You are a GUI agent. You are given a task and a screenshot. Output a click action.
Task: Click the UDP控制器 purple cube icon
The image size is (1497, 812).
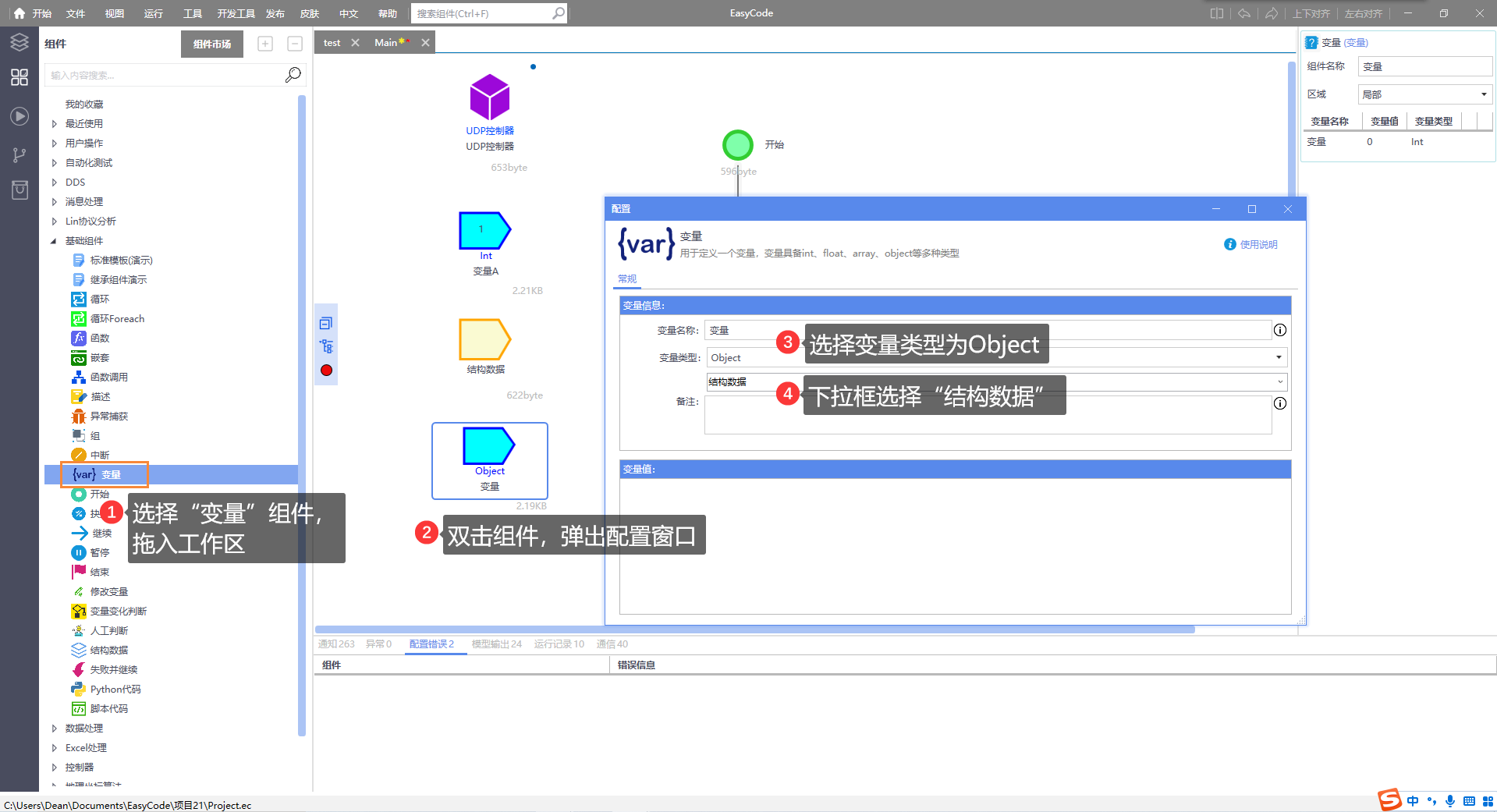(489, 98)
